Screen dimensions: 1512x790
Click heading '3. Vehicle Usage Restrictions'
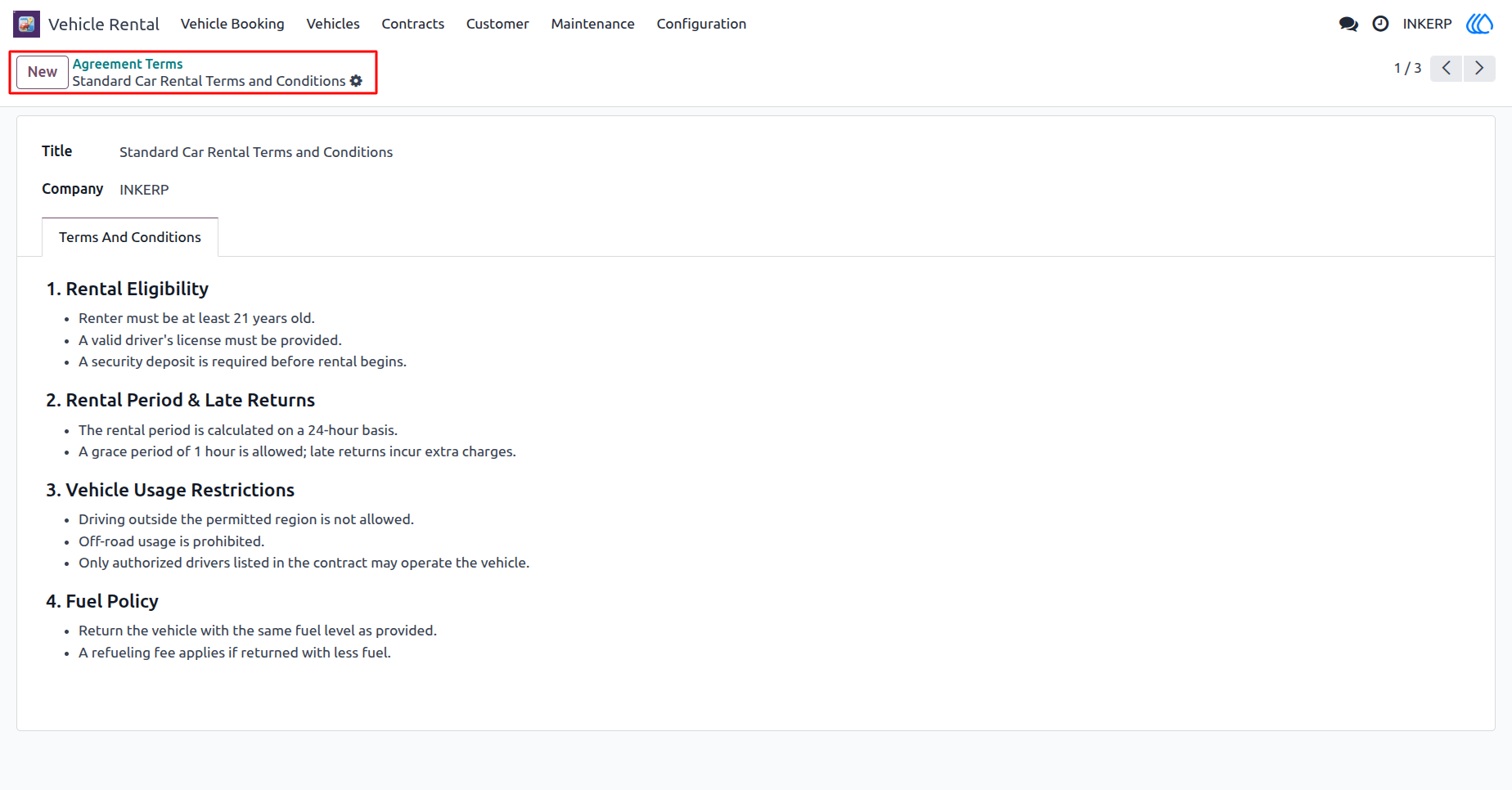[x=170, y=490]
